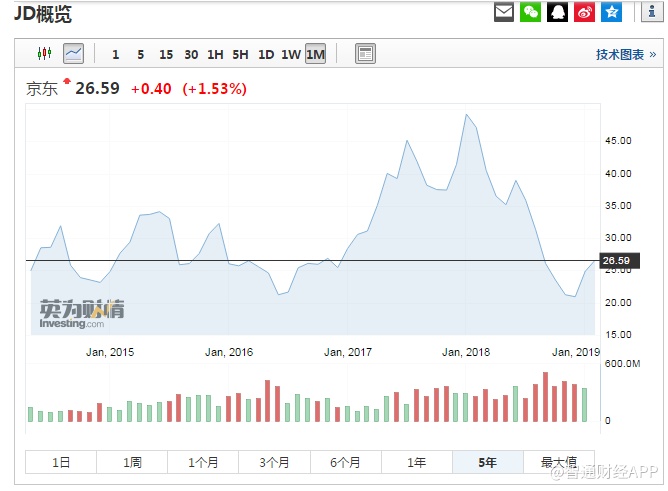Select the area line chart type
The image size is (668, 491).
pos(73,54)
